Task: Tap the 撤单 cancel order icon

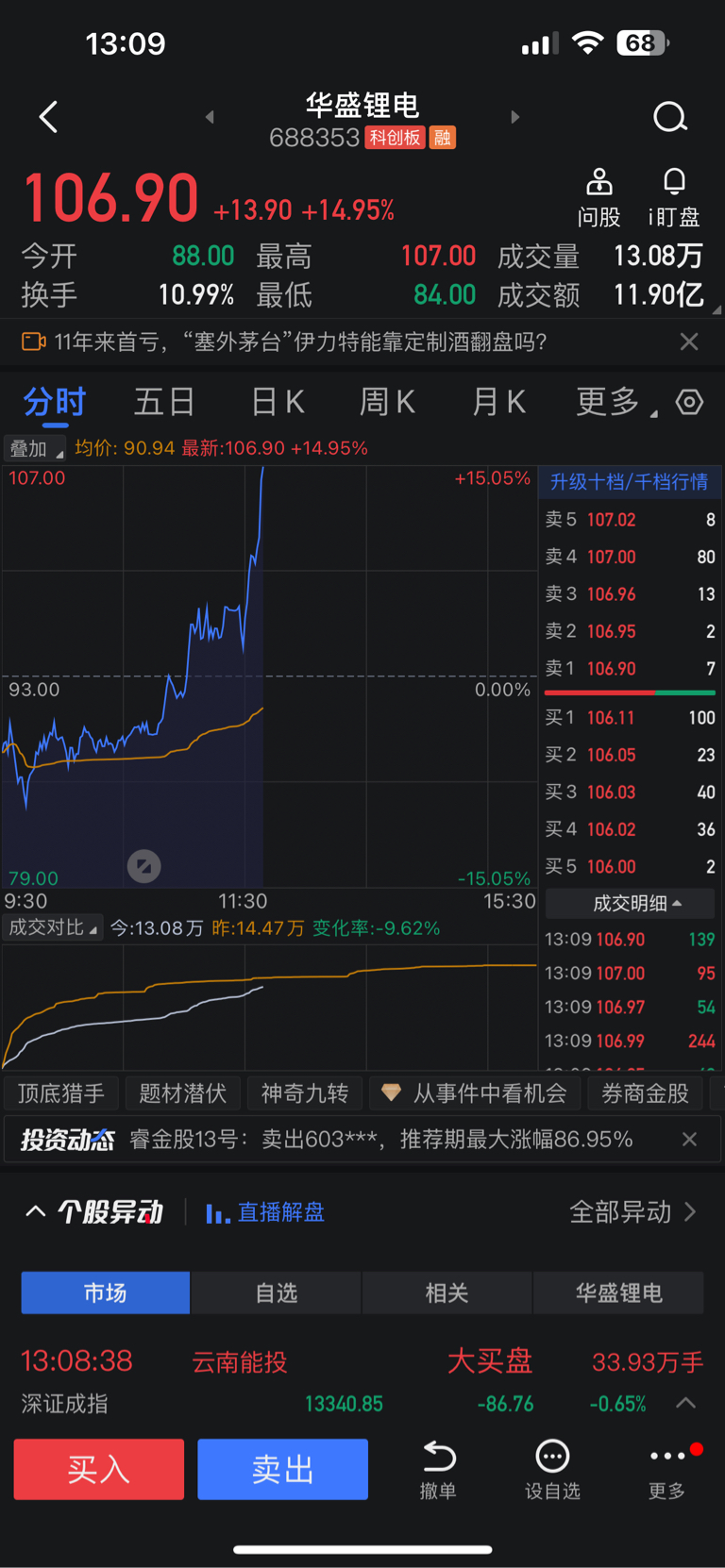Action: click(x=438, y=1470)
